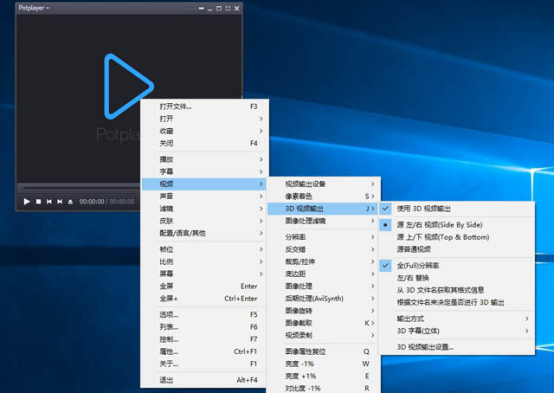Select highlighted '3D 视频输出' menu item

(x=323, y=209)
